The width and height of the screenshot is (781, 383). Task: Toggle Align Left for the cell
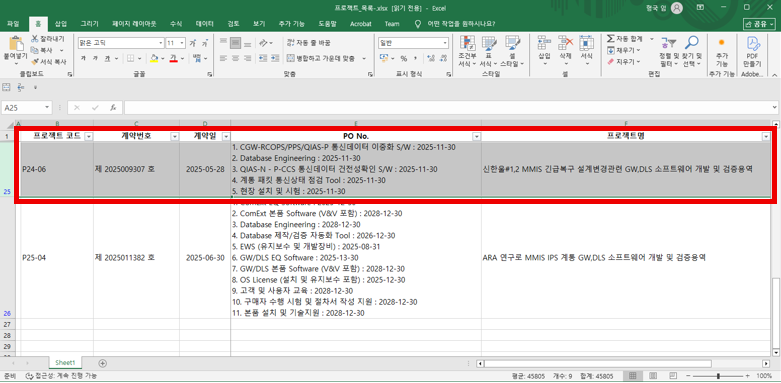[x=223, y=59]
